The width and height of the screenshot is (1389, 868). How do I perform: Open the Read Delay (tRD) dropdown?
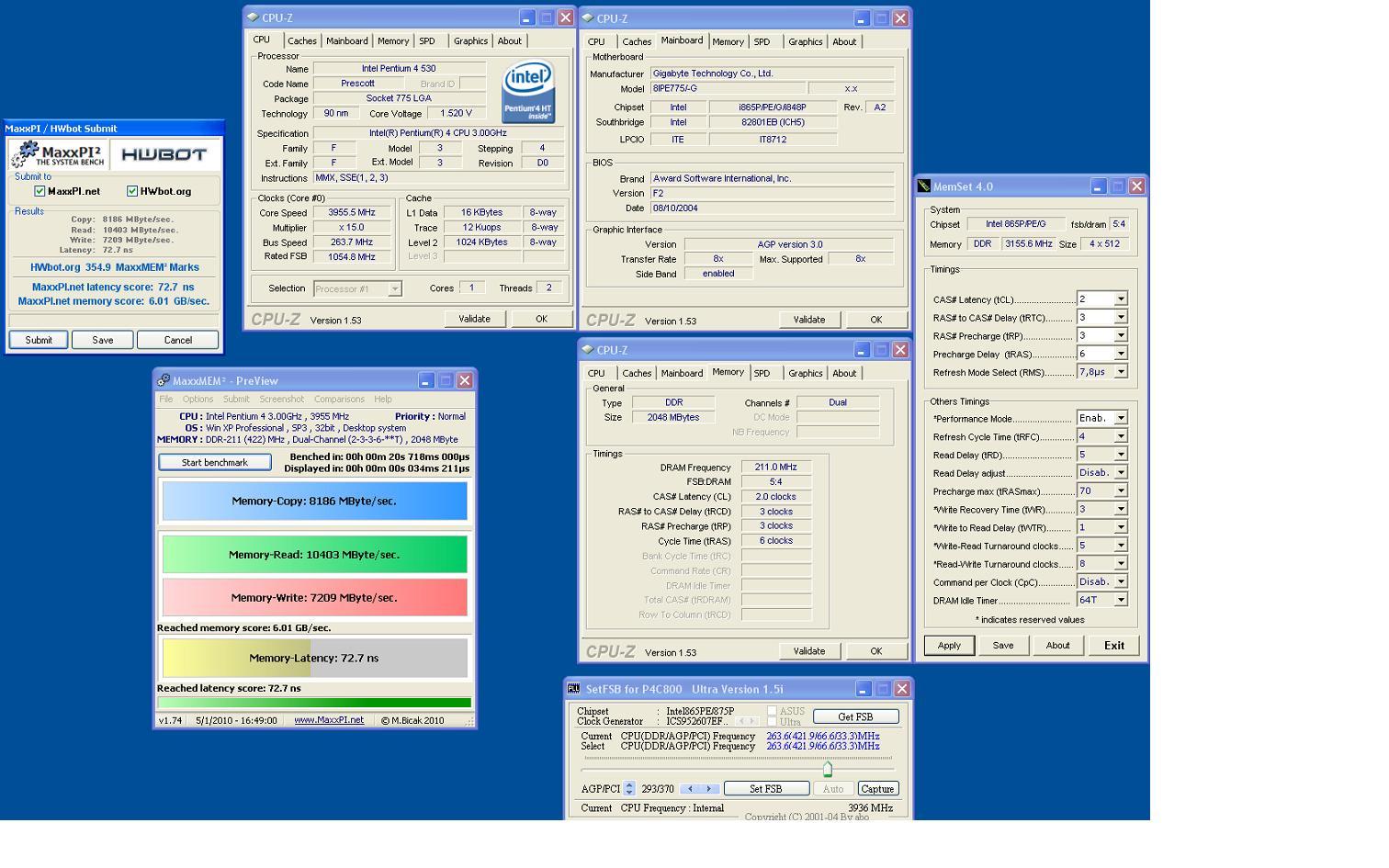pos(1121,455)
